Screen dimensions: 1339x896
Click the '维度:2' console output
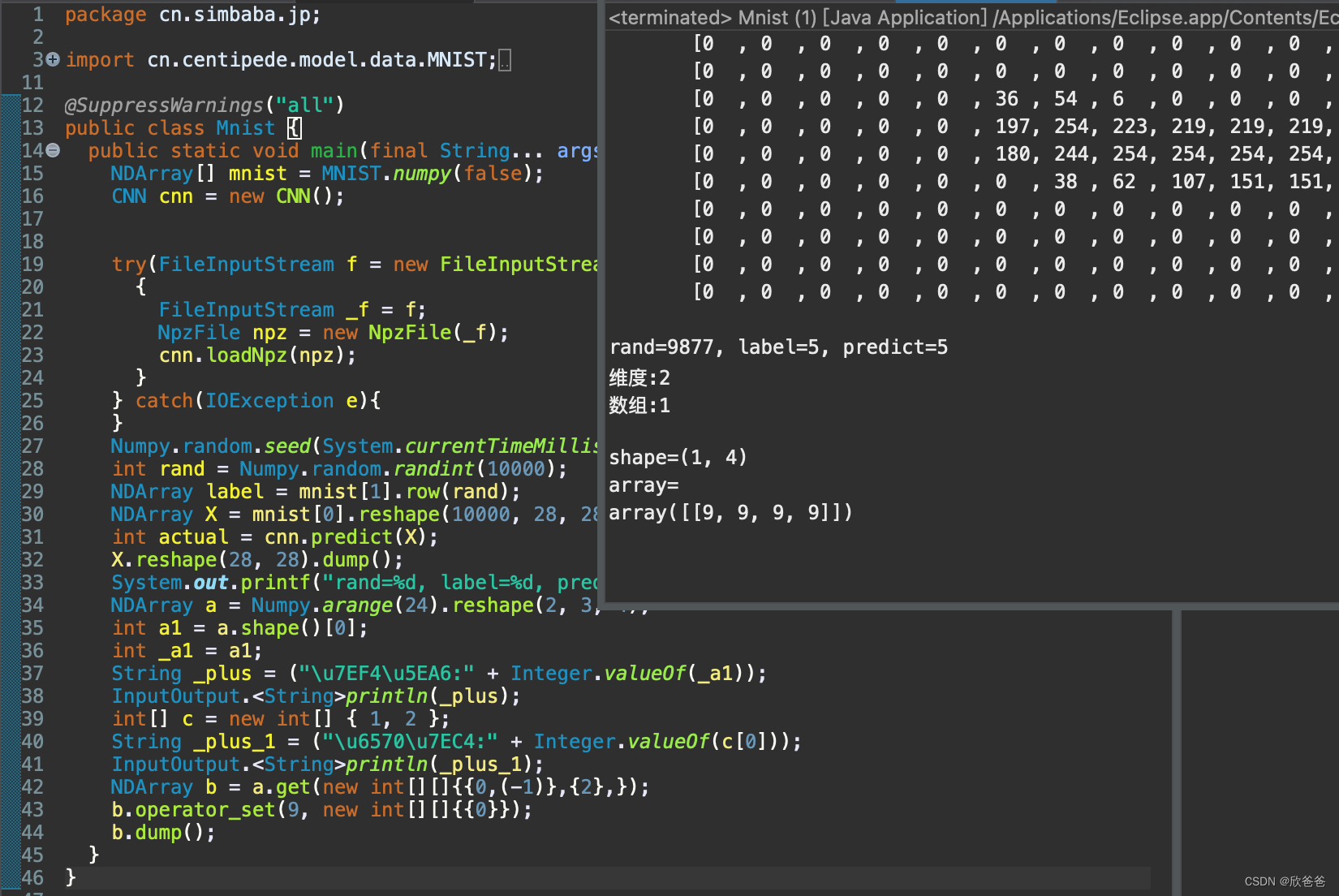pyautogui.click(x=639, y=377)
